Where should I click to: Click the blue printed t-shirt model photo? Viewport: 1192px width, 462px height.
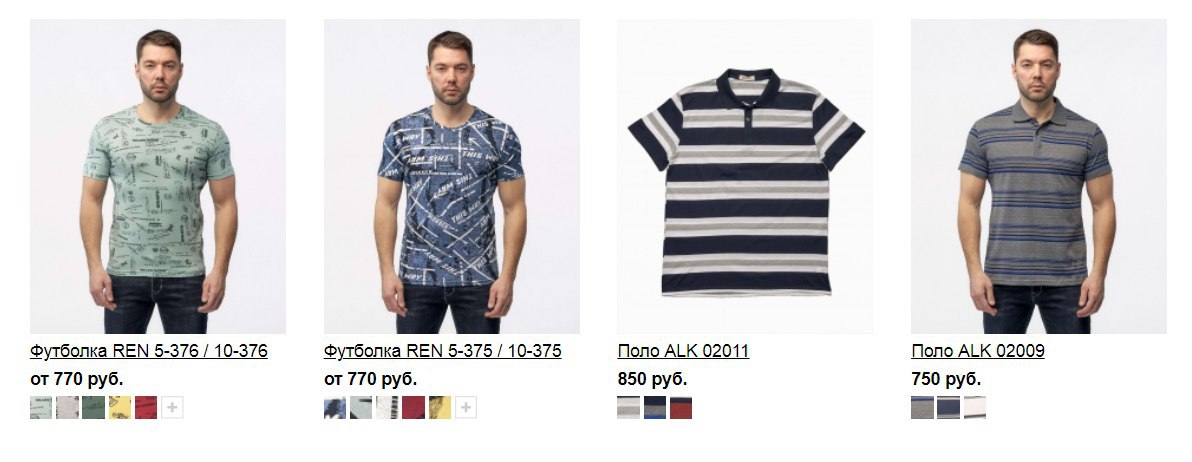[x=452, y=176]
